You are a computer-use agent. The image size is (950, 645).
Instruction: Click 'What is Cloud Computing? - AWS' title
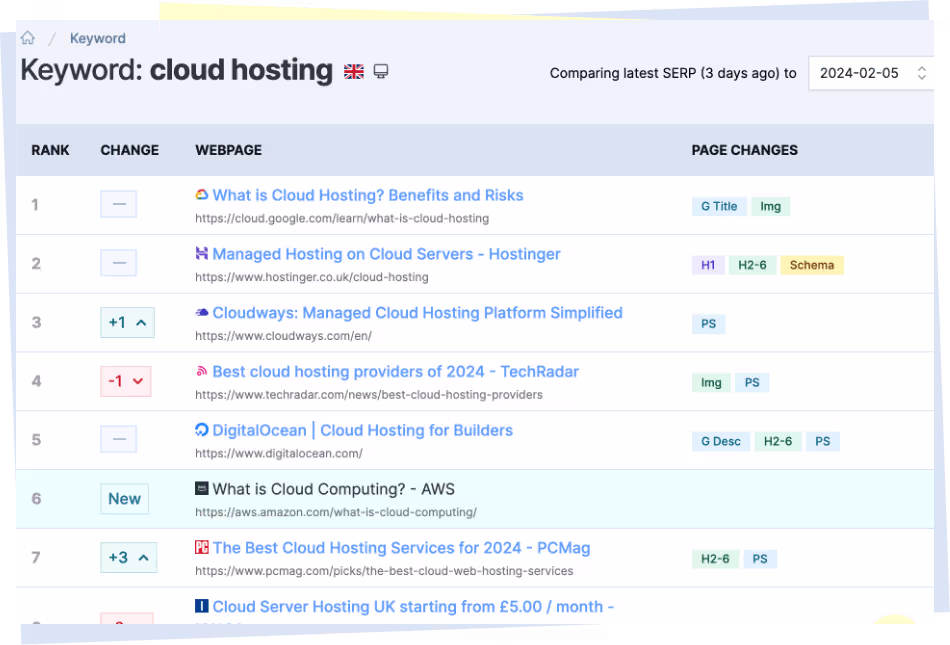point(333,489)
